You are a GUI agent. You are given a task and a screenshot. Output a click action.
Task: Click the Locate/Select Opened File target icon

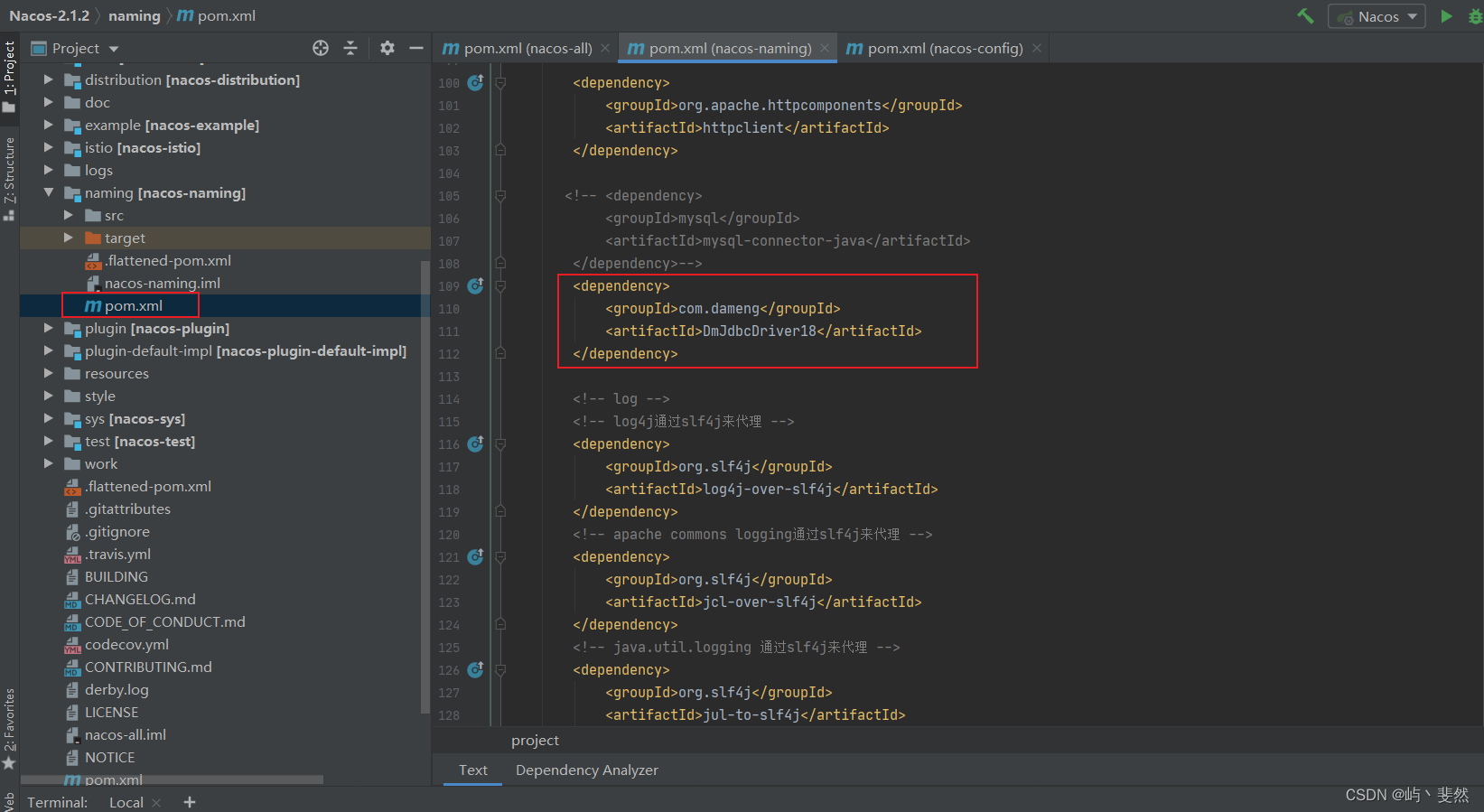321,48
